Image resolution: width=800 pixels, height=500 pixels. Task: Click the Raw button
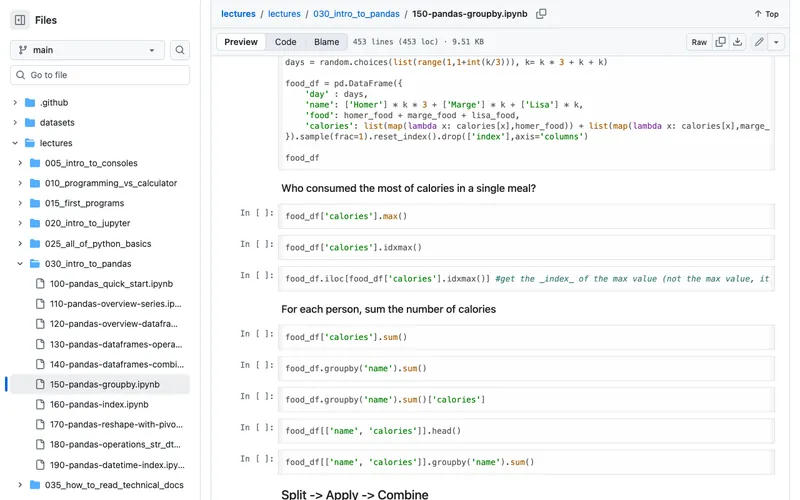pos(699,42)
